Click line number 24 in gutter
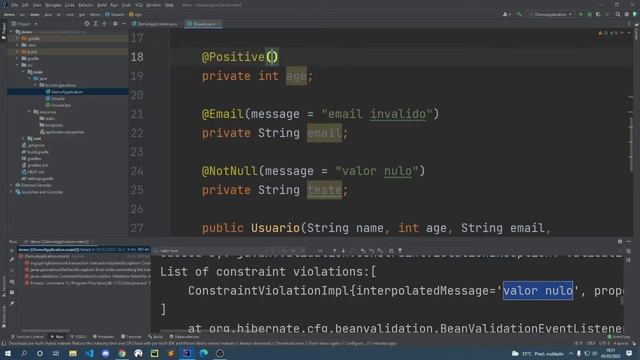Viewport: 640px width, 360px height. [137, 171]
